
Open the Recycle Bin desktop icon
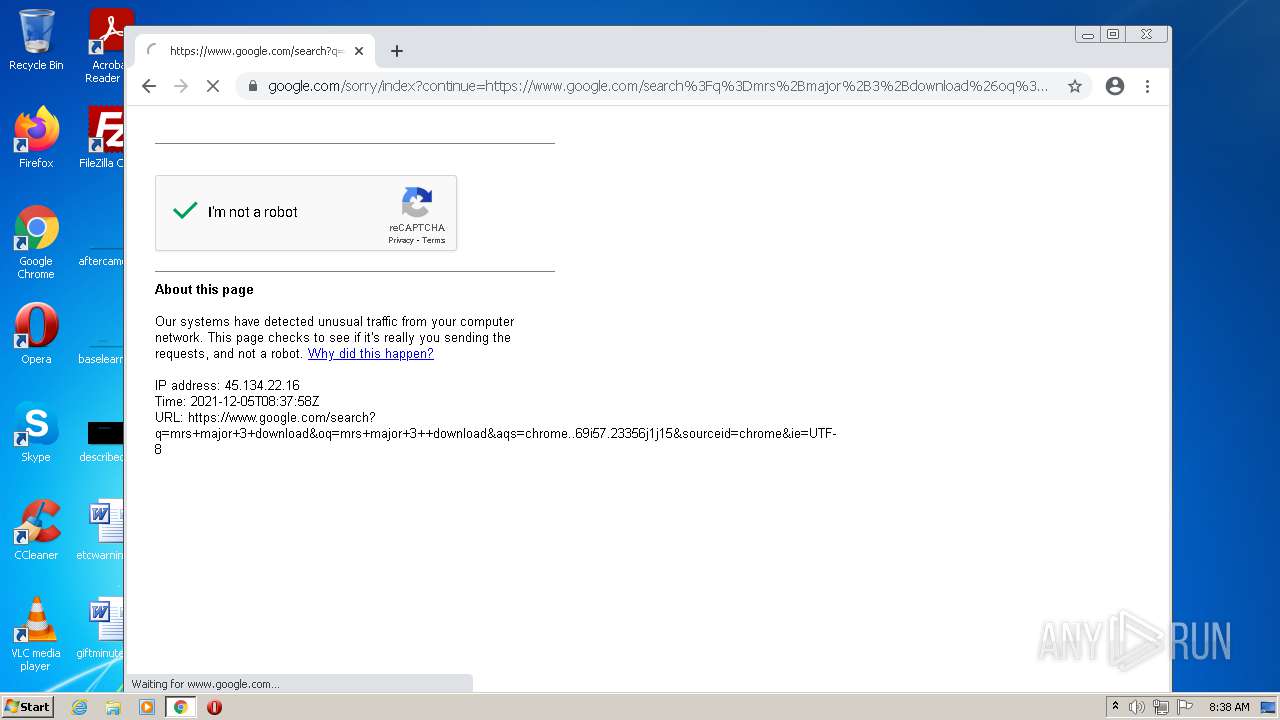36,40
